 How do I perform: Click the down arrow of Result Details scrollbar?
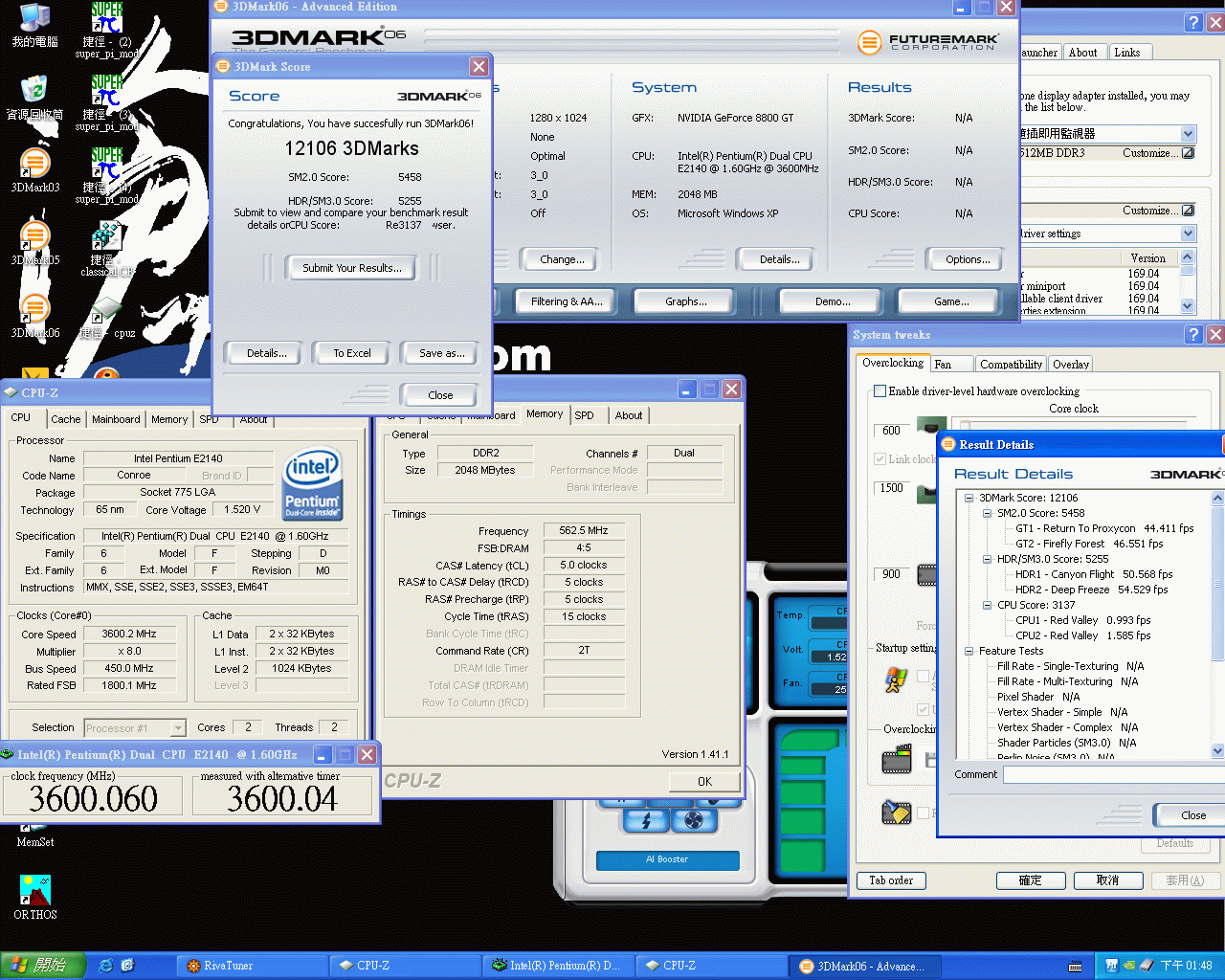1217,751
